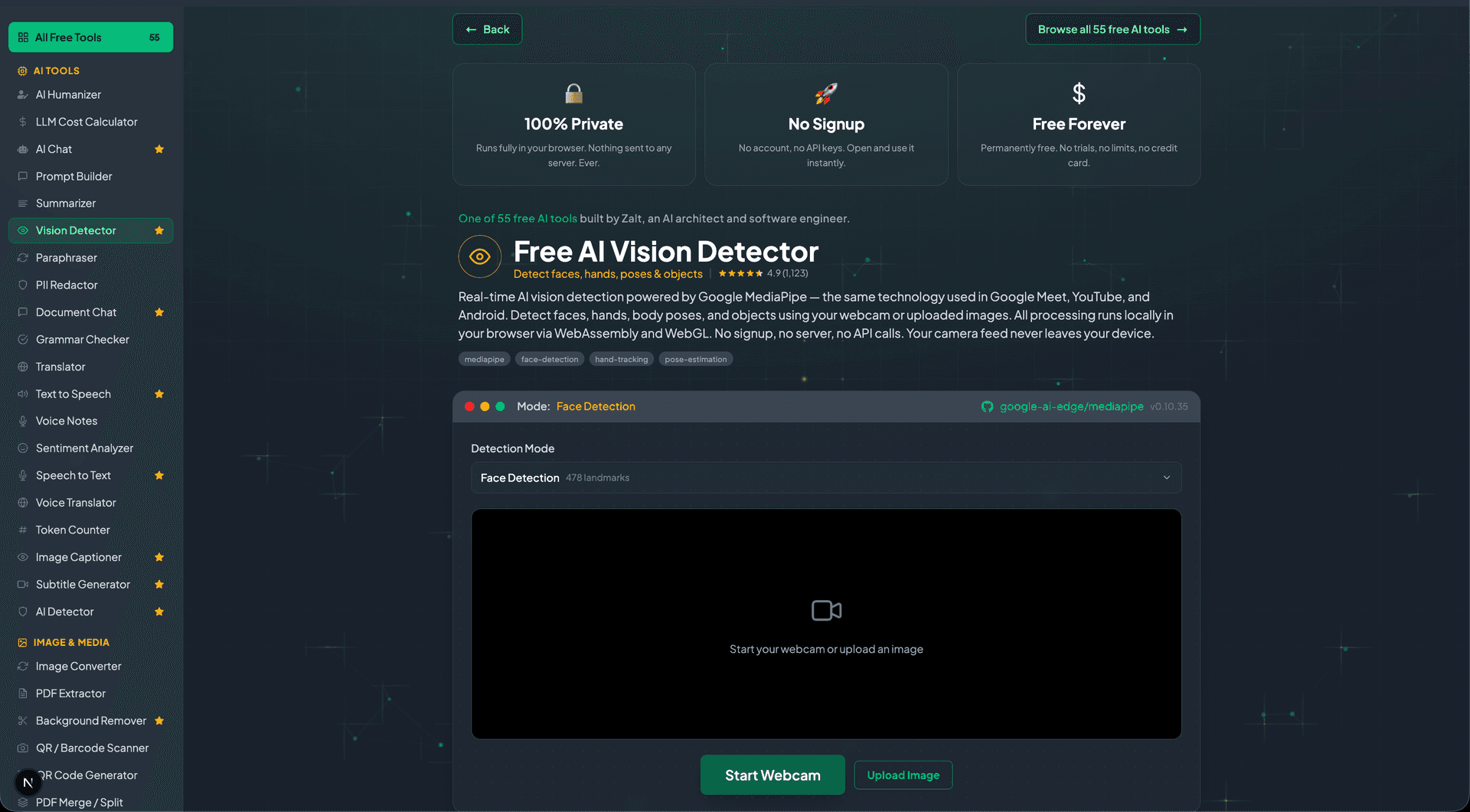Viewport: 1470px width, 812px height.
Task: Click the QR / Barcode Scanner camera icon
Action: tap(23, 748)
